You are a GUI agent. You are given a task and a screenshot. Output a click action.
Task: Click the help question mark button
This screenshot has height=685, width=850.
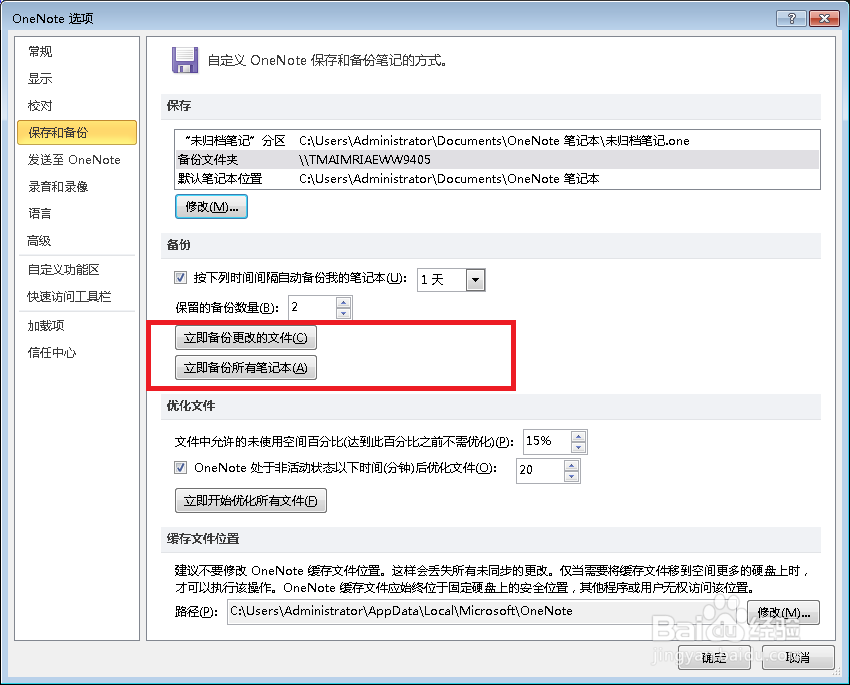[x=791, y=18]
